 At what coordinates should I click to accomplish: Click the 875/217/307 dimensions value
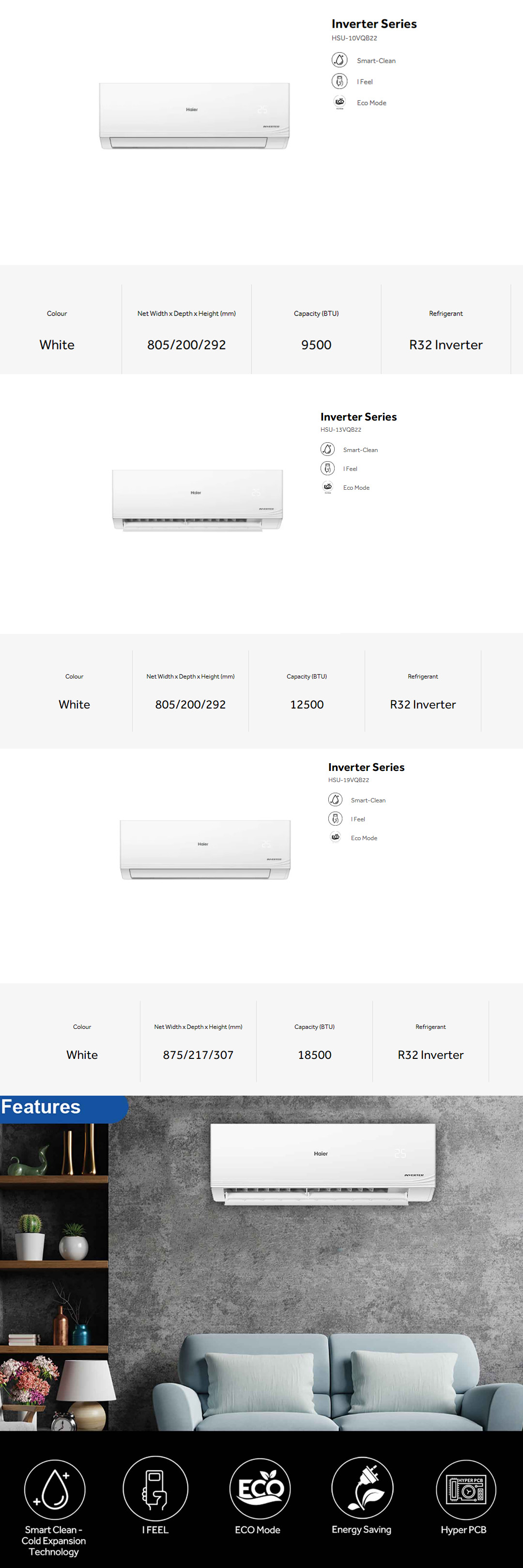pyautogui.click(x=198, y=1055)
